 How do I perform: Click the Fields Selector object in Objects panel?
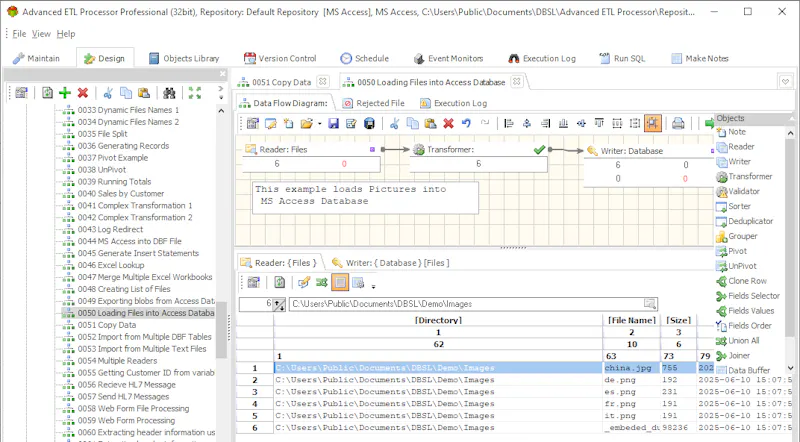[x=748, y=296]
